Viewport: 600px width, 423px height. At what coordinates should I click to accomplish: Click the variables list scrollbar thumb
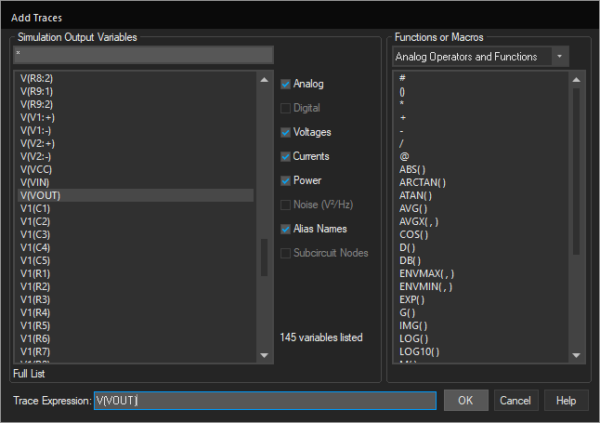[264, 257]
